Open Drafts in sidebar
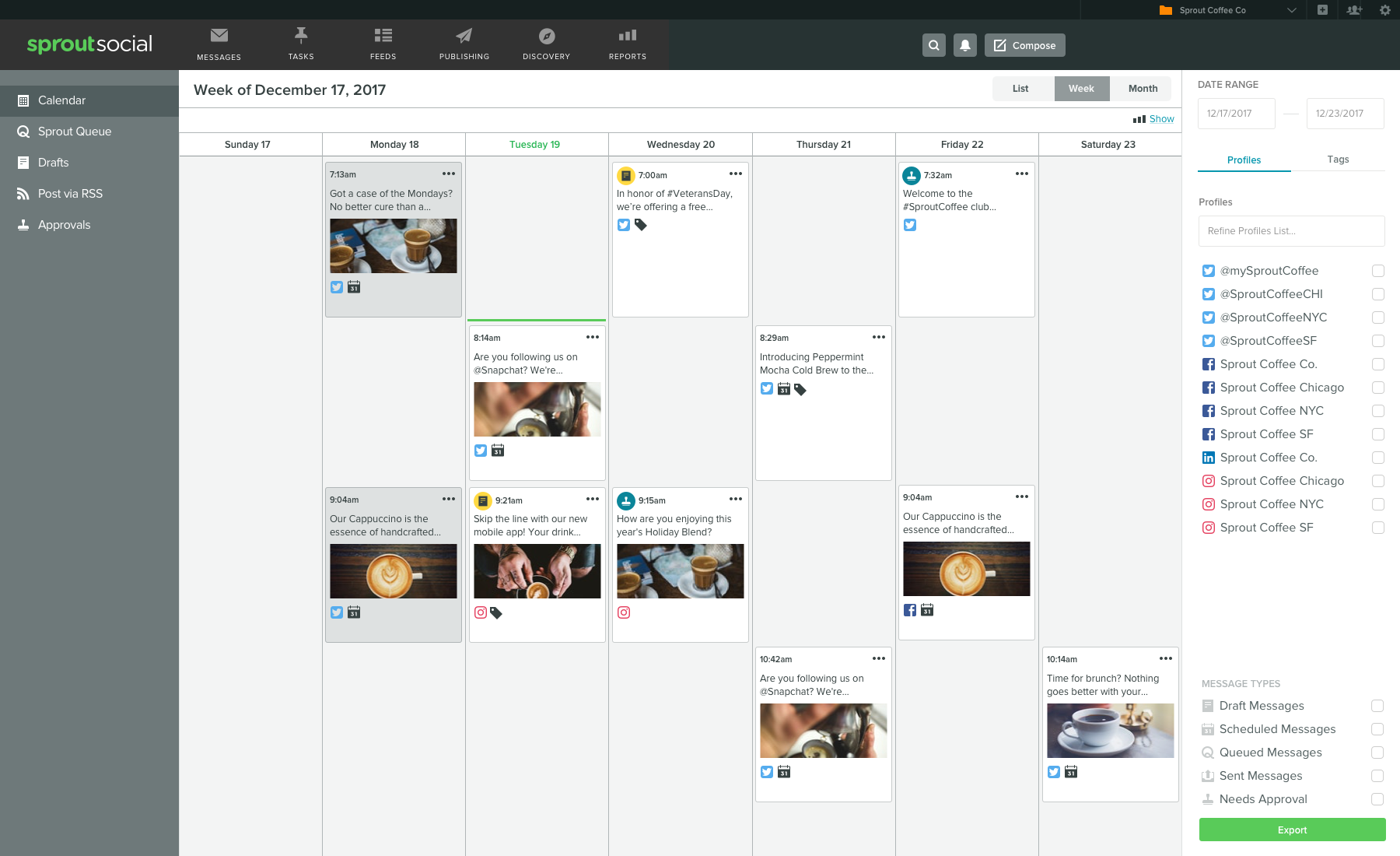Image resolution: width=1400 pixels, height=856 pixels. tap(89, 163)
